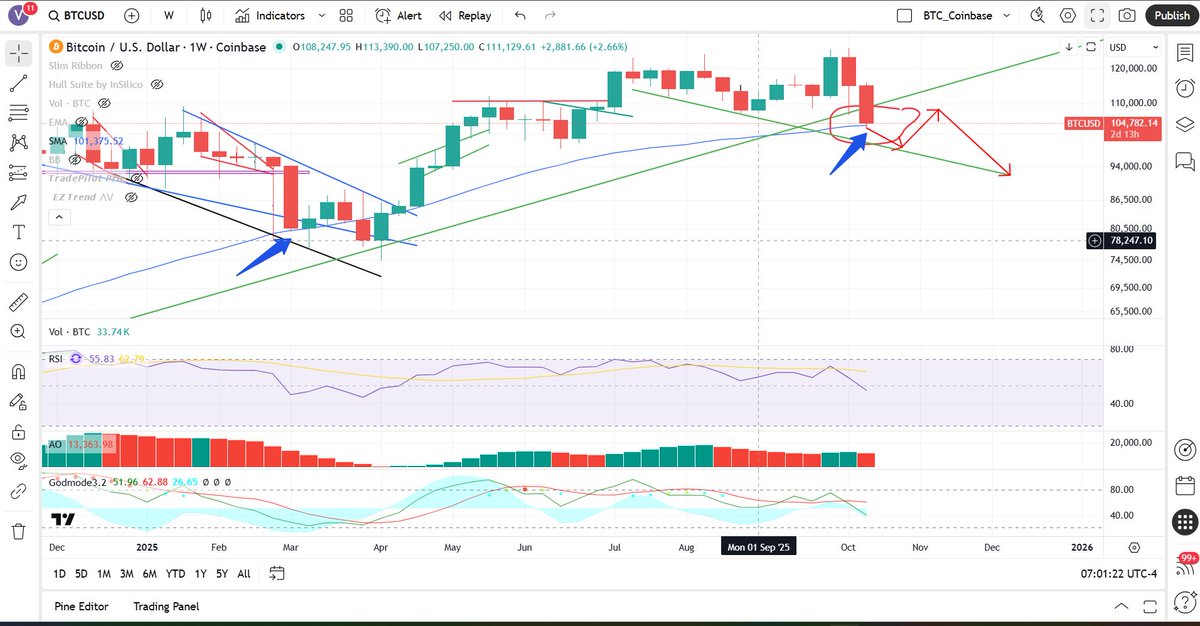Open the emoji/icons tool
This screenshot has width=1200, height=626.
(x=18, y=262)
